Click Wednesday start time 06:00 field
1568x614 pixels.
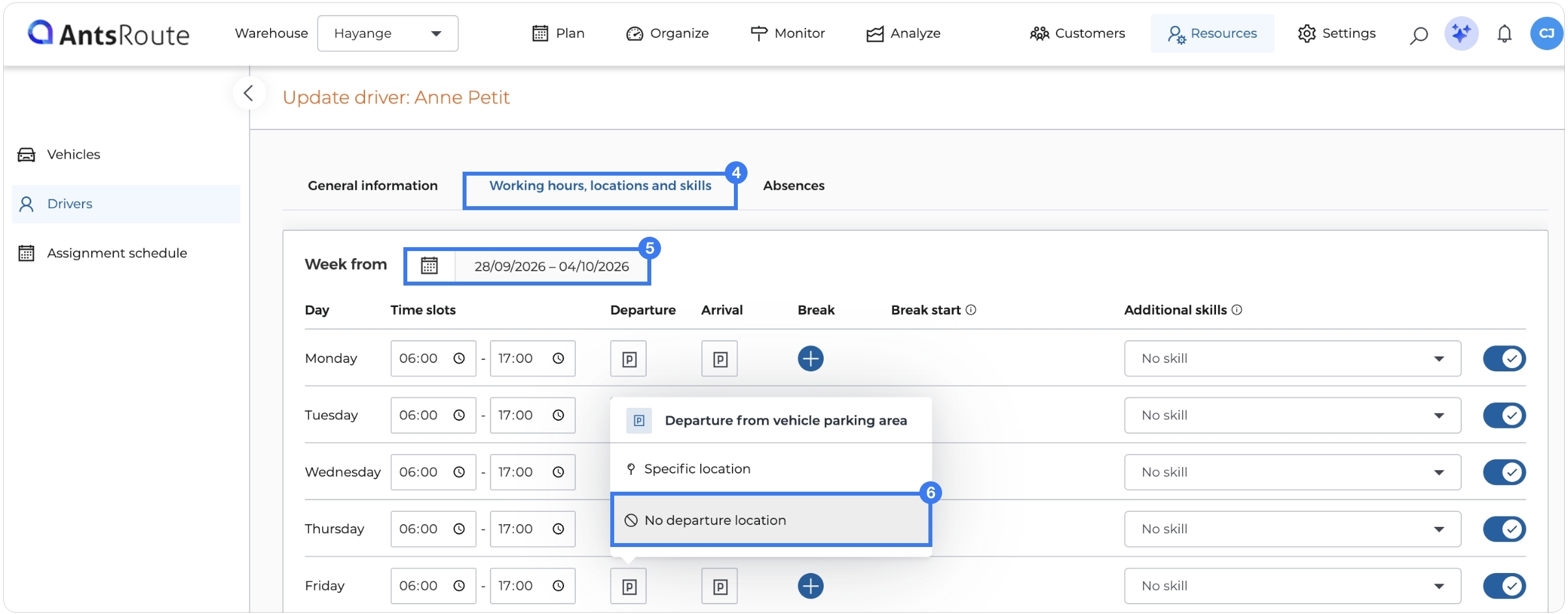pyautogui.click(x=433, y=472)
